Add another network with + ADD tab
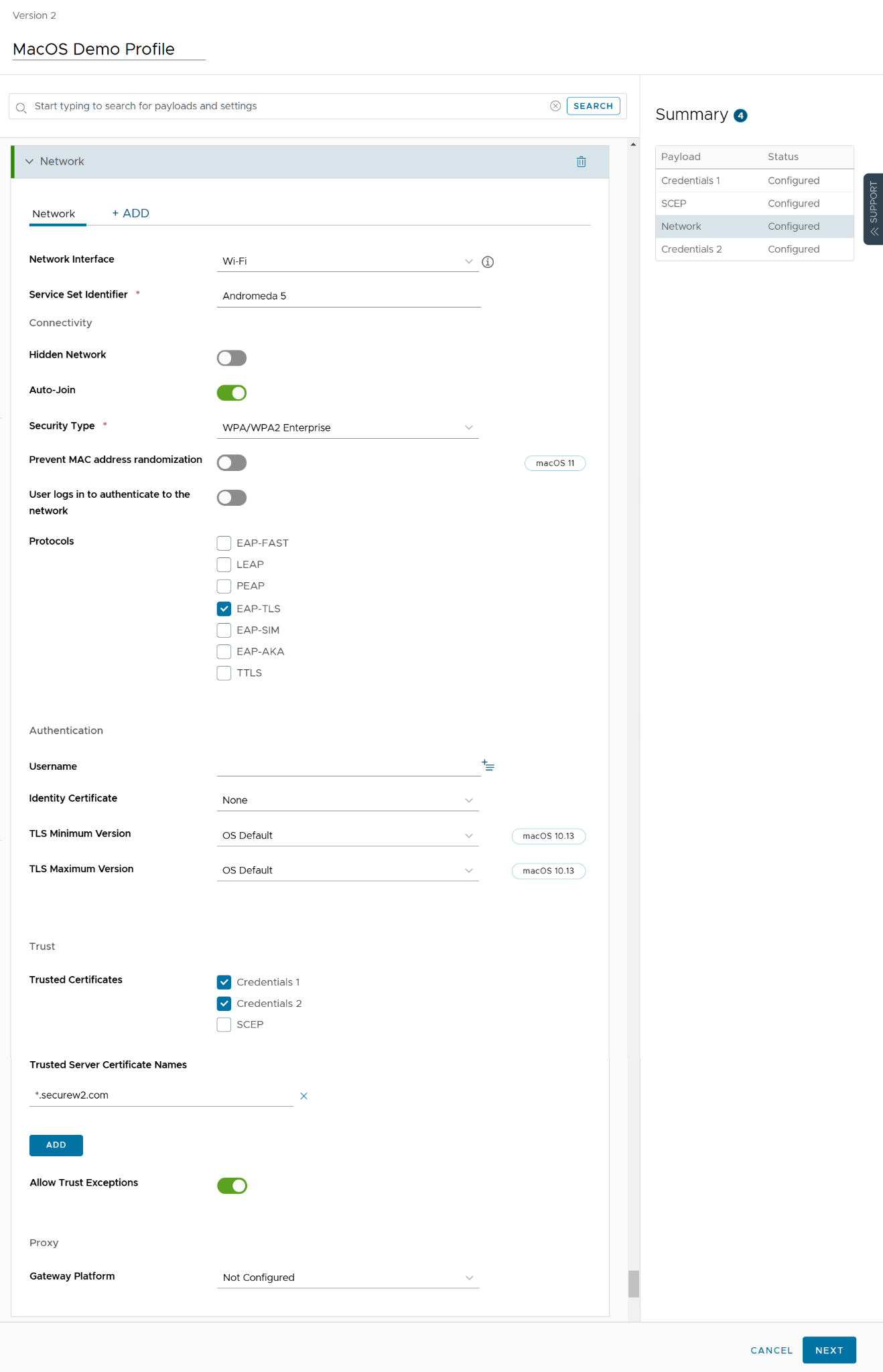The image size is (883, 1372). (131, 213)
